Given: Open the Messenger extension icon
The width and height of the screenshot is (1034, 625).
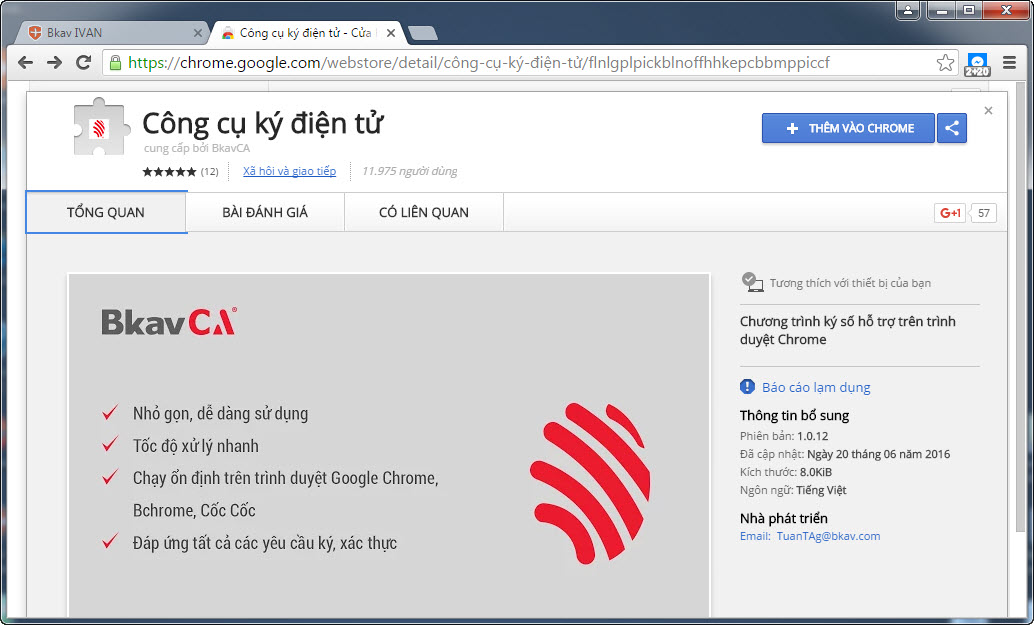Looking at the screenshot, I should [x=977, y=64].
